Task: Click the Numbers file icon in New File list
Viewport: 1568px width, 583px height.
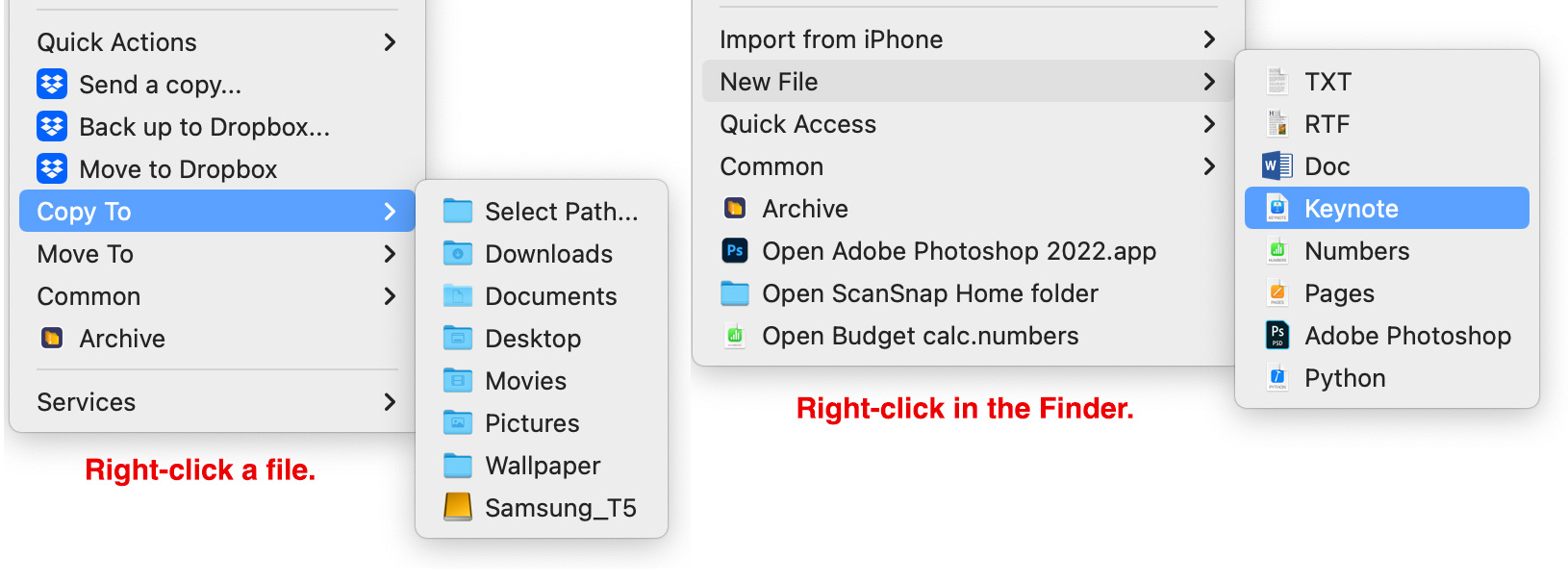Action: point(1277,251)
